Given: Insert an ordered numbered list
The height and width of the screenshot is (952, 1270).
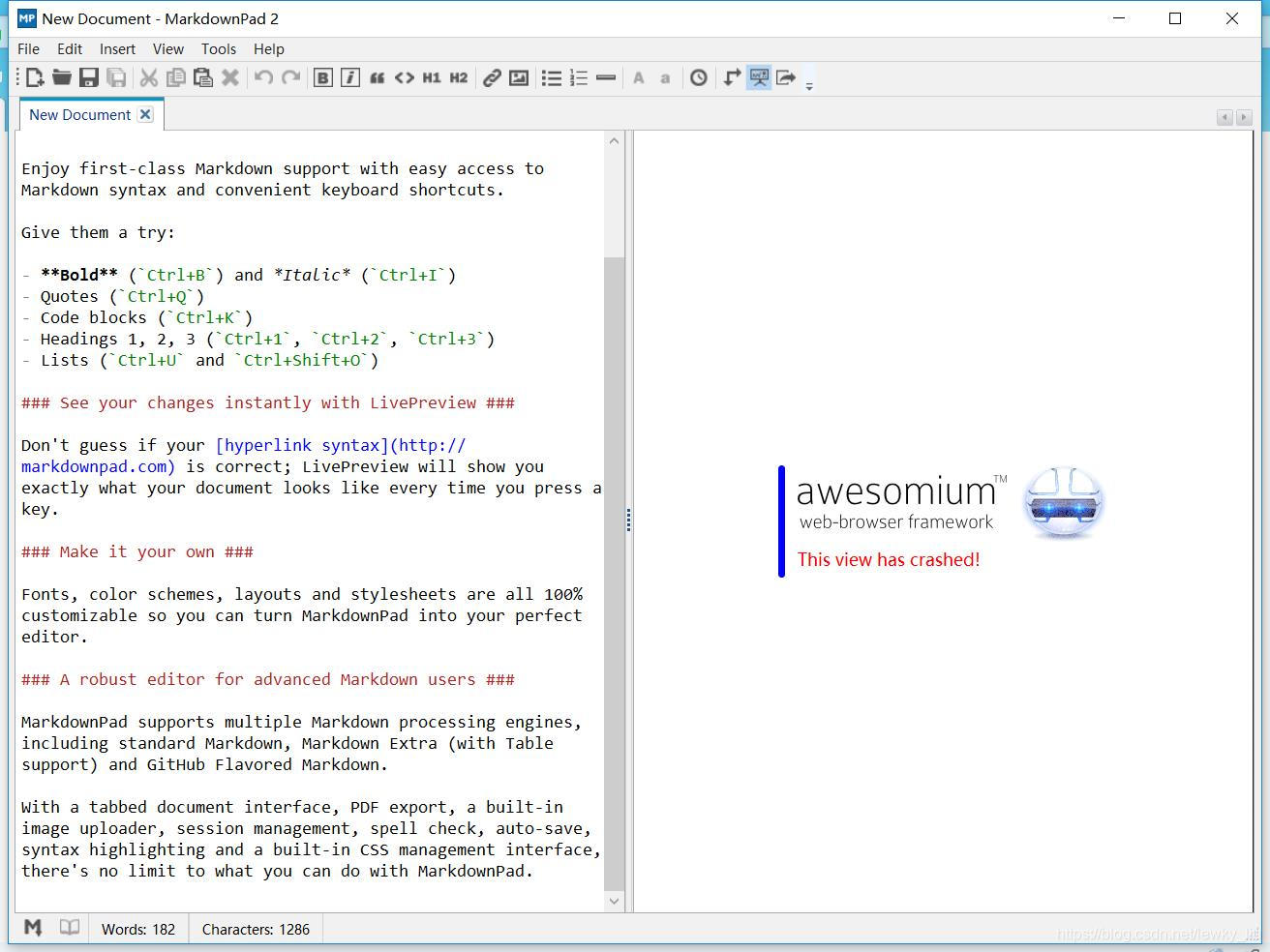Looking at the screenshot, I should 579,78.
